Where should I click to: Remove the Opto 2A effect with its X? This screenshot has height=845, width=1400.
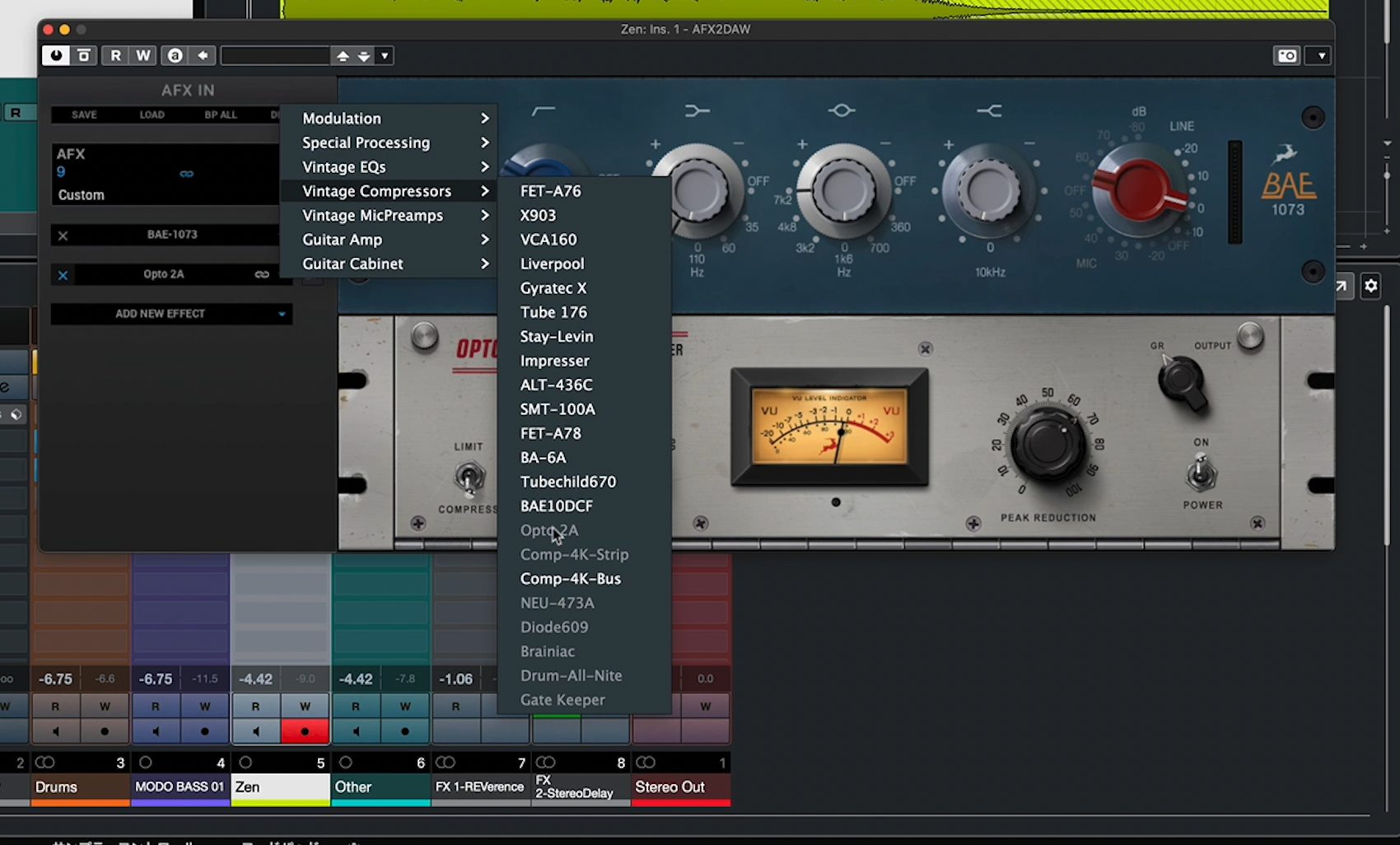[x=63, y=275]
